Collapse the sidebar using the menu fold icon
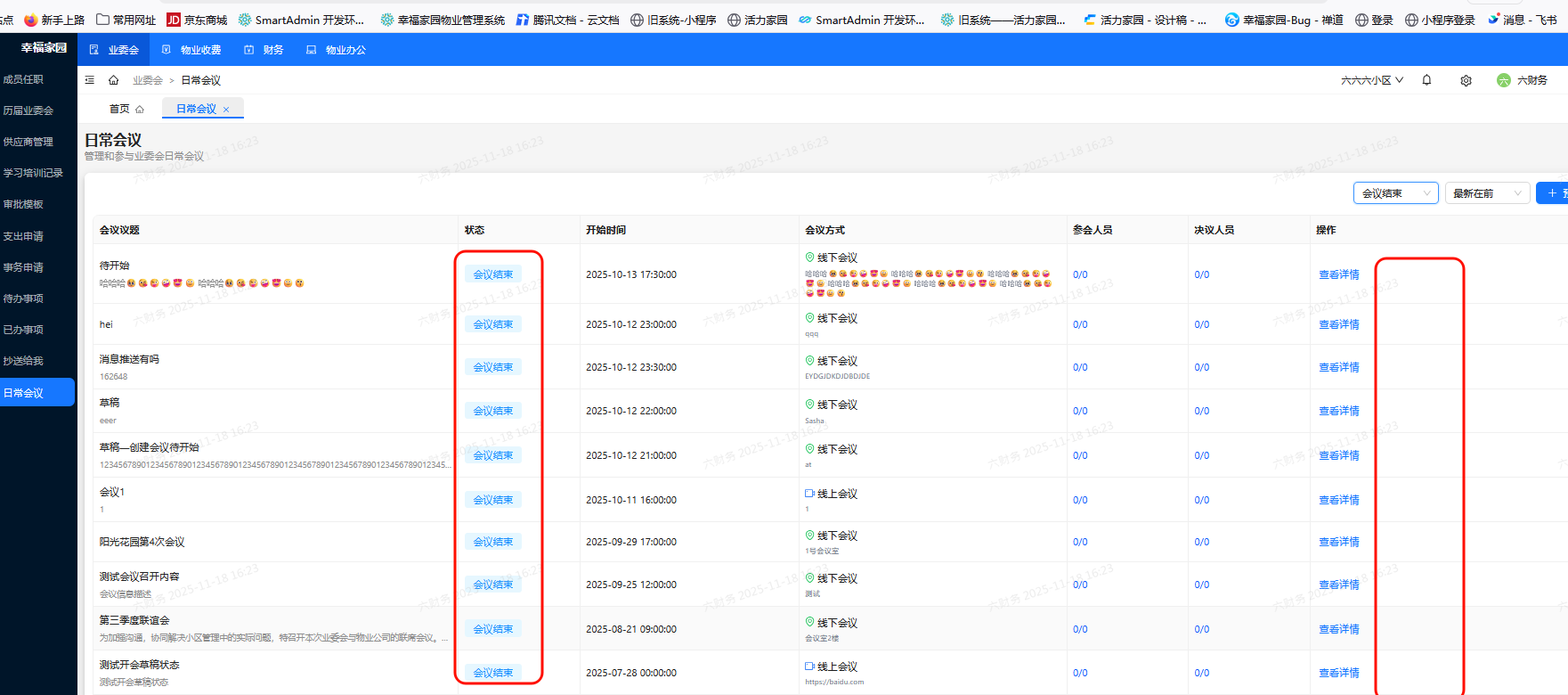 90,80
